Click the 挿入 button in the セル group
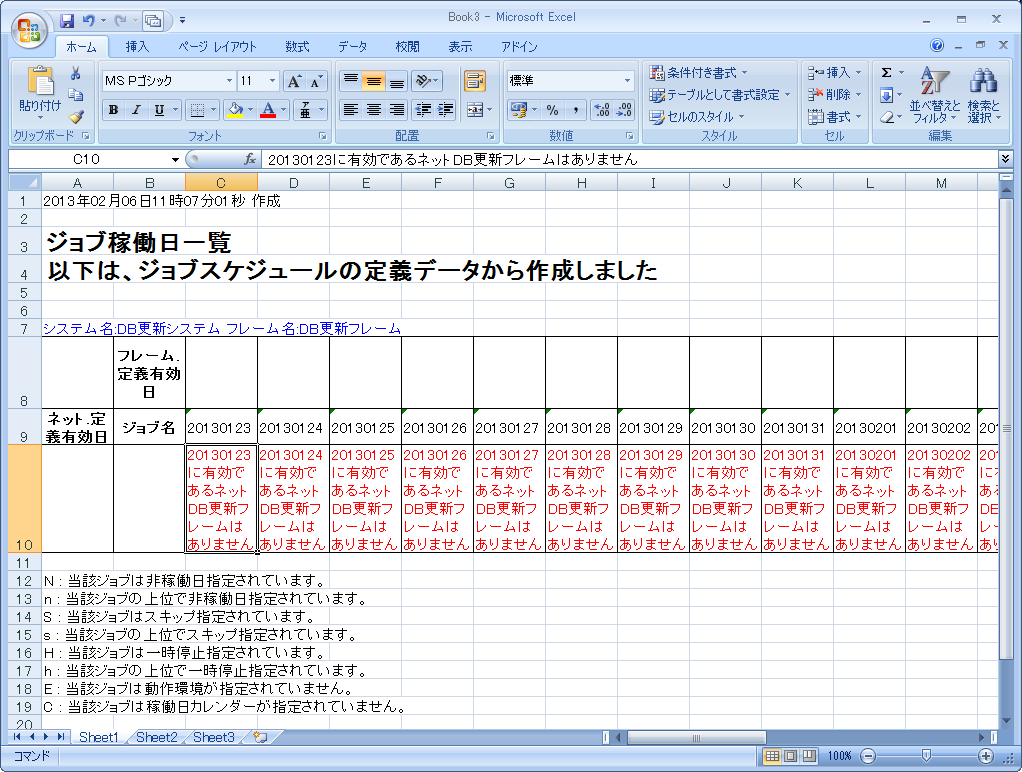 point(834,72)
